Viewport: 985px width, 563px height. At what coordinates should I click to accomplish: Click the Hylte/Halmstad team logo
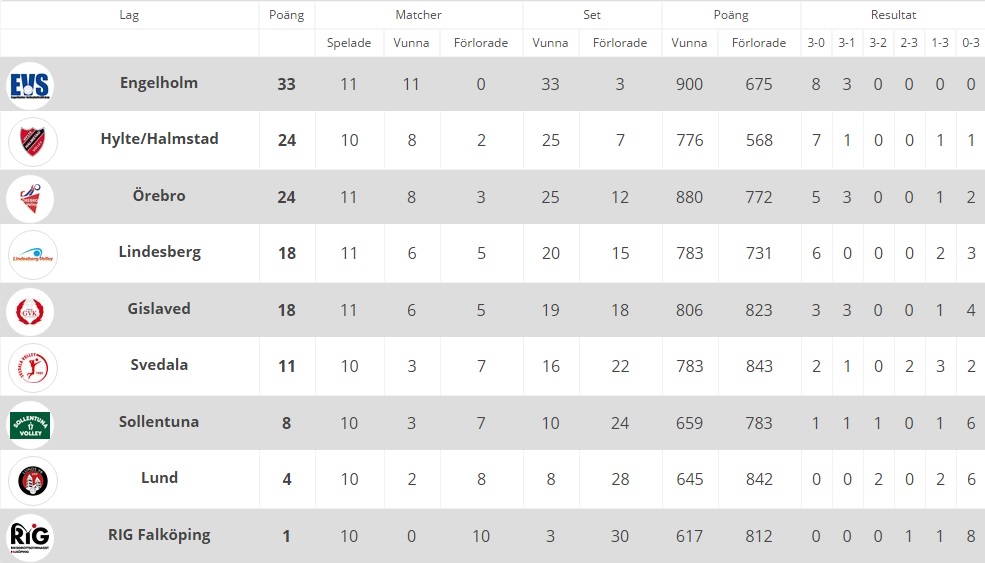click(x=33, y=141)
